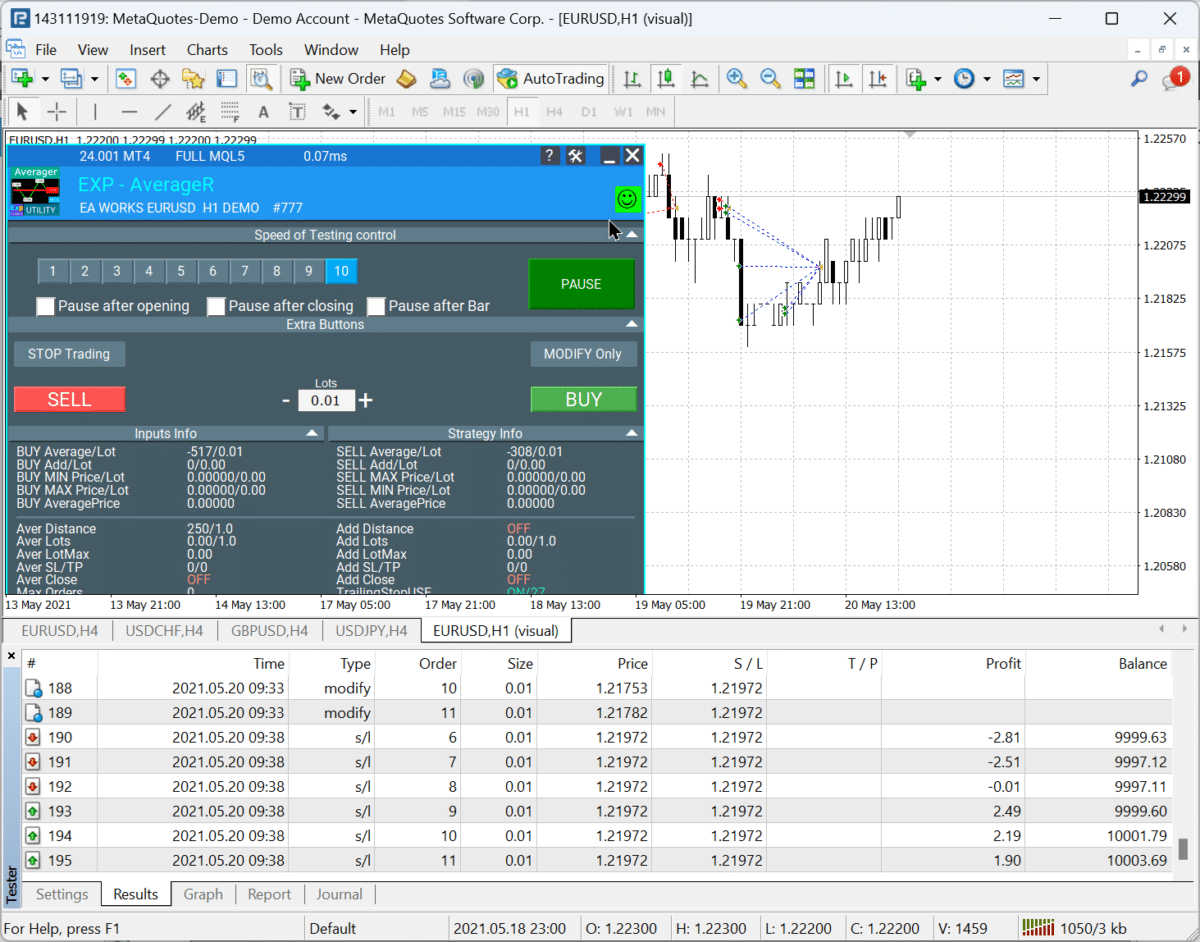The image size is (1200, 942).
Task: Enable Pause after opening checkbox
Action: [x=46, y=306]
